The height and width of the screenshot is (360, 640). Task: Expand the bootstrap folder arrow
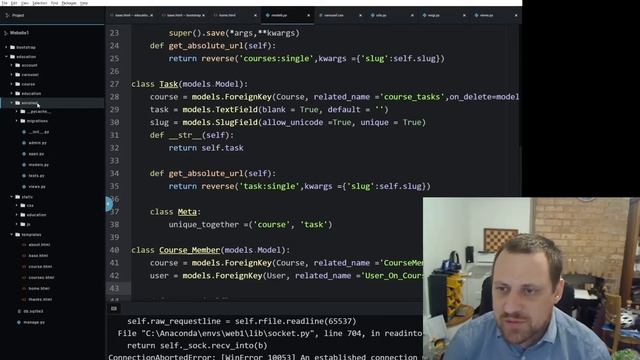coord(7,47)
